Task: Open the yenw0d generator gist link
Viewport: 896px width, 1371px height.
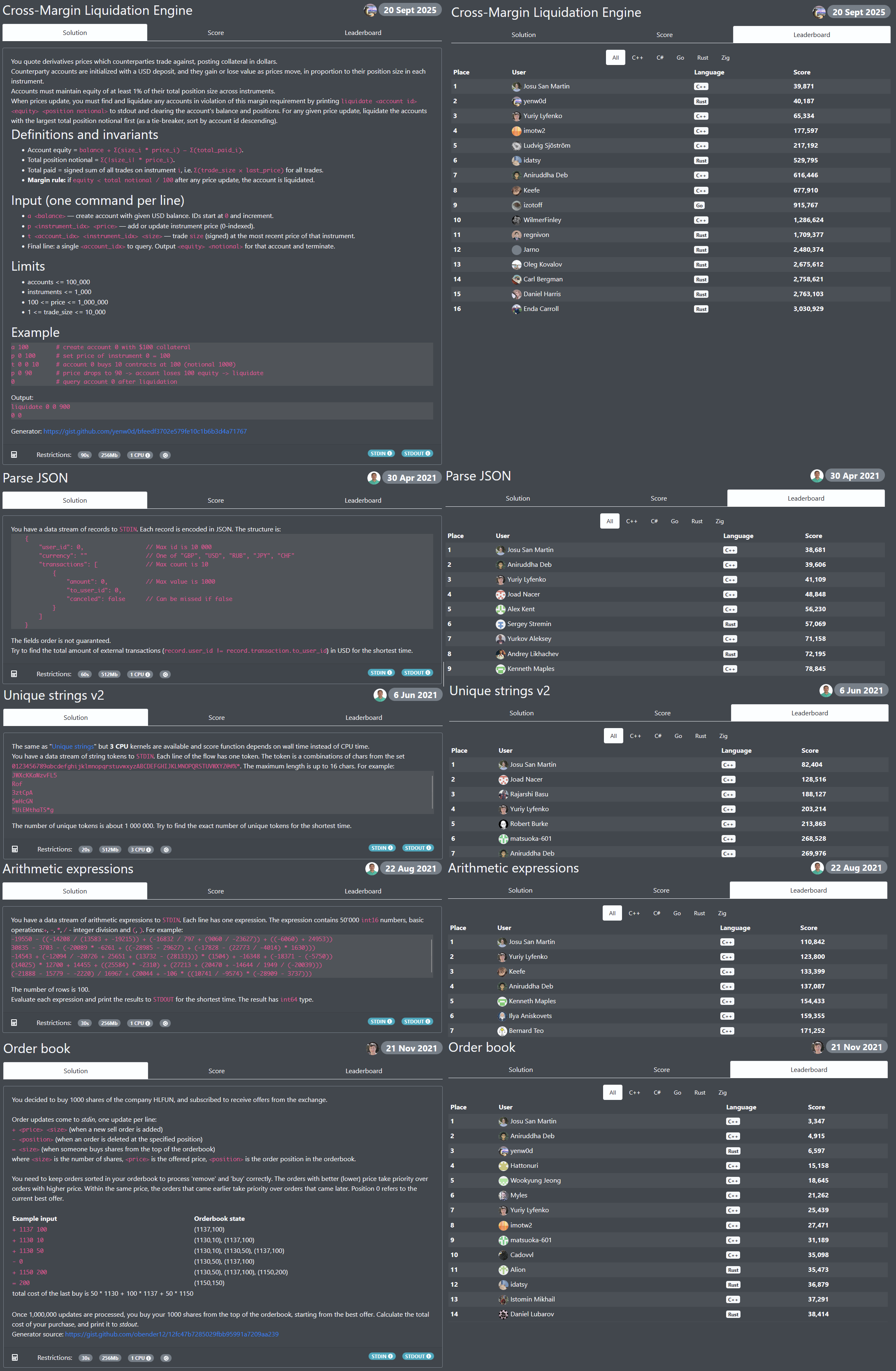Action: coord(145,431)
